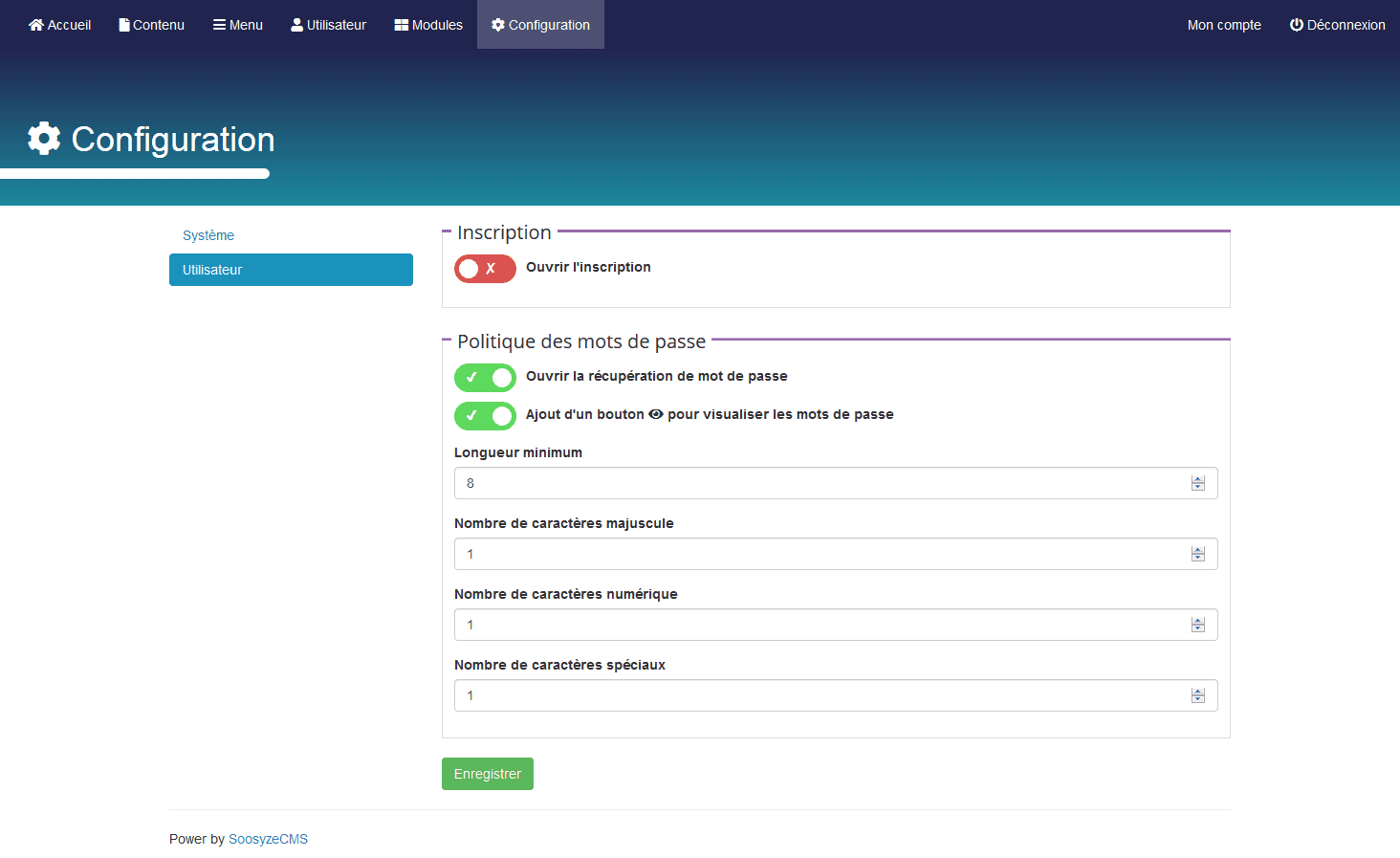Click the Longueur minimum spinner arrows

[x=1197, y=484]
